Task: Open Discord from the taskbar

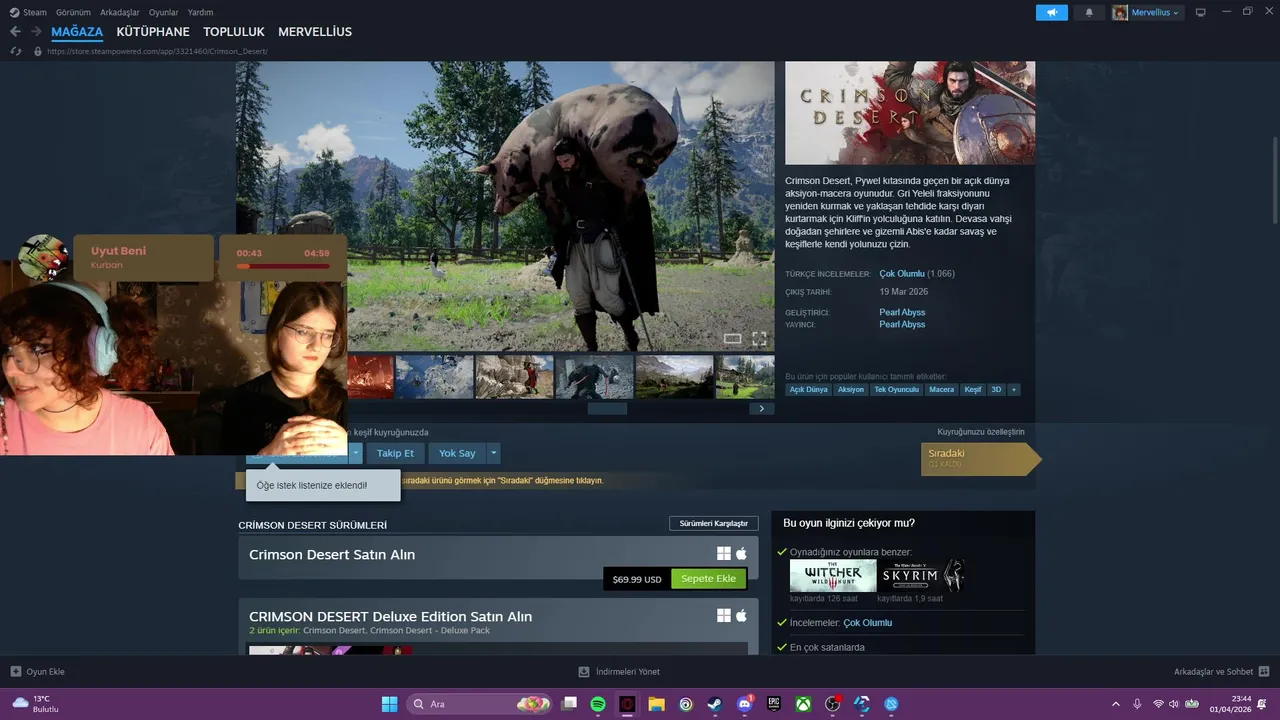Action: click(x=744, y=704)
